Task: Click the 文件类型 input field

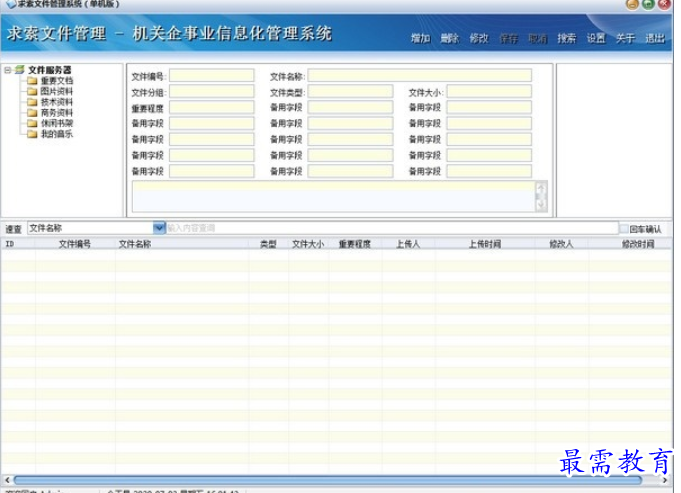Action: (350, 91)
